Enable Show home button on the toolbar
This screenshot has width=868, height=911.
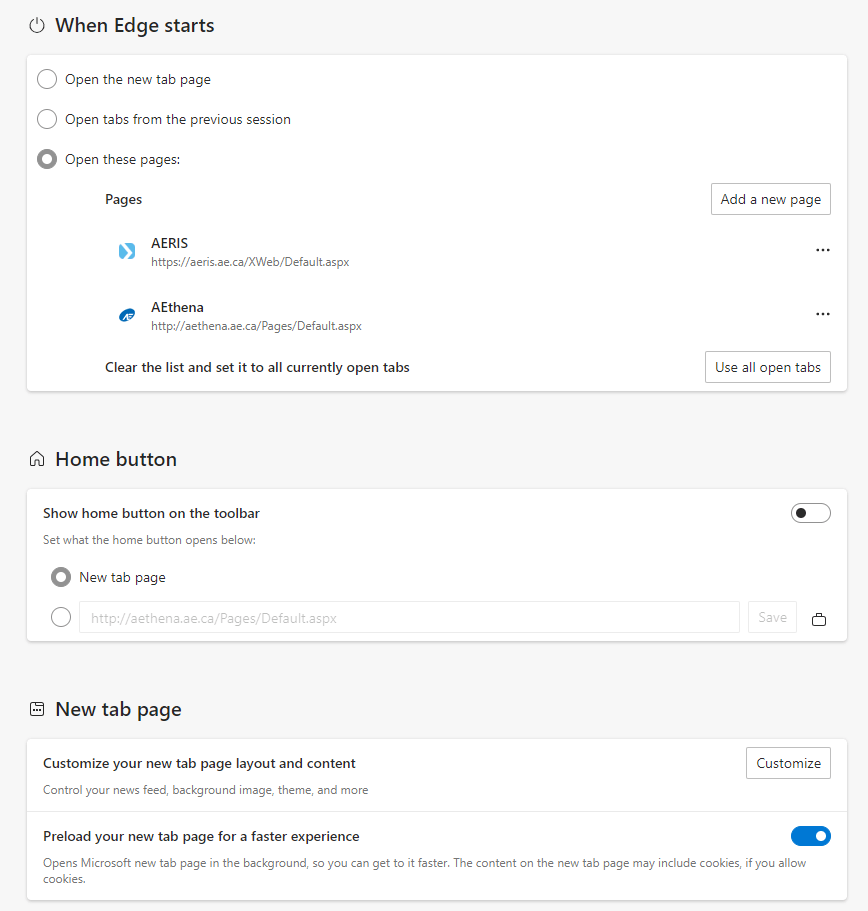coord(810,513)
